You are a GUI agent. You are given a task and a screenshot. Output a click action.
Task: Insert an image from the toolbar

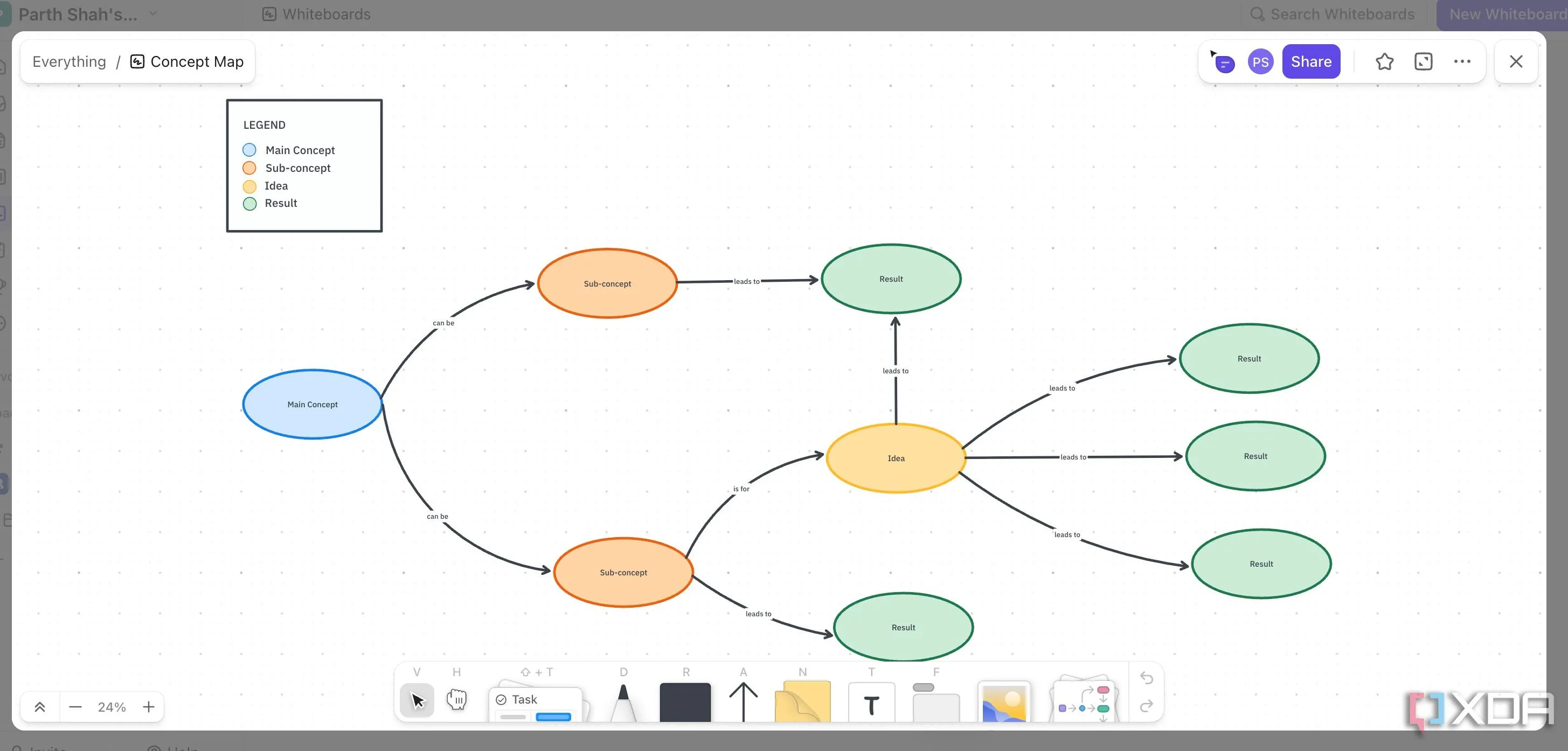[1004, 703]
